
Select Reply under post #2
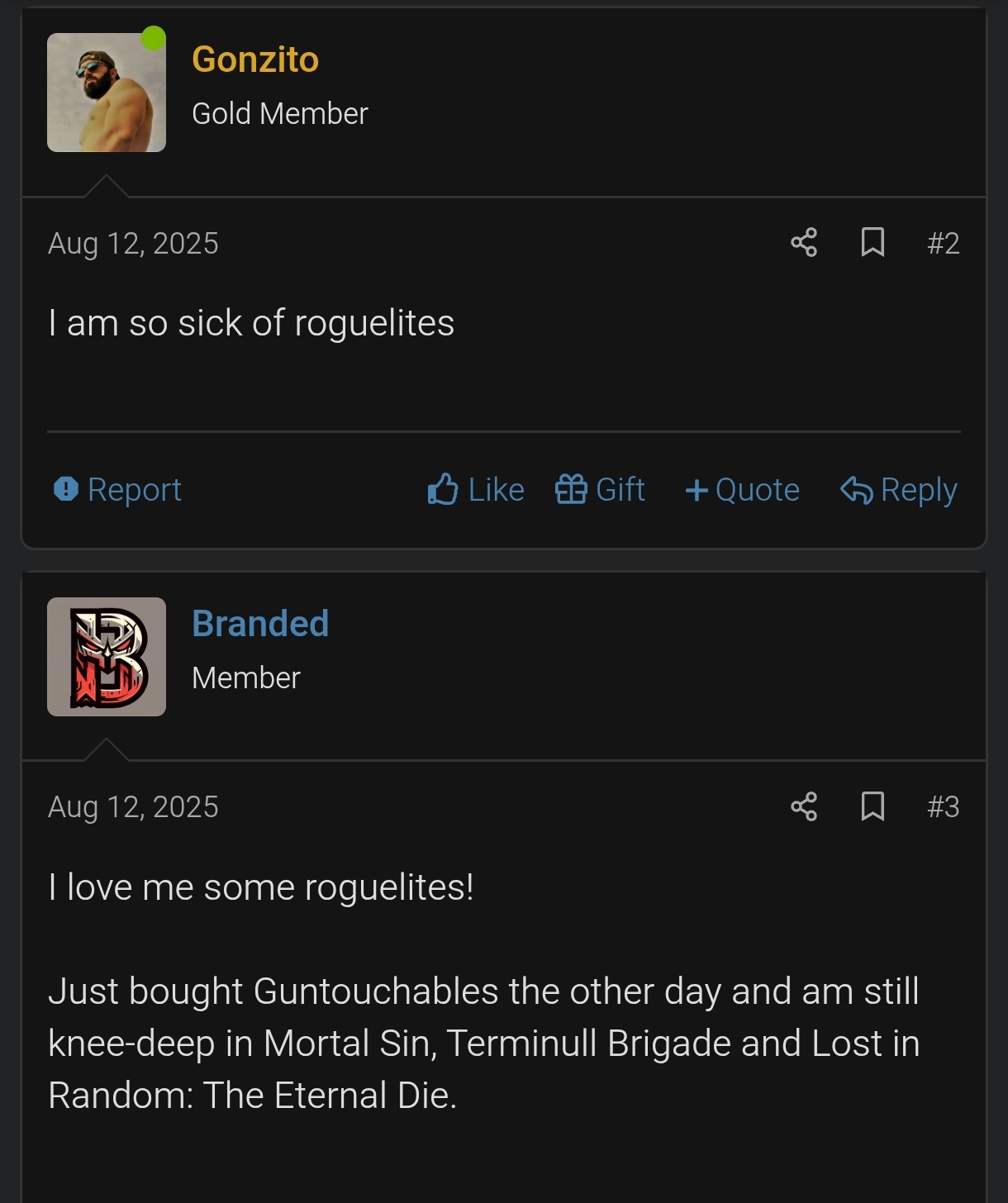898,489
